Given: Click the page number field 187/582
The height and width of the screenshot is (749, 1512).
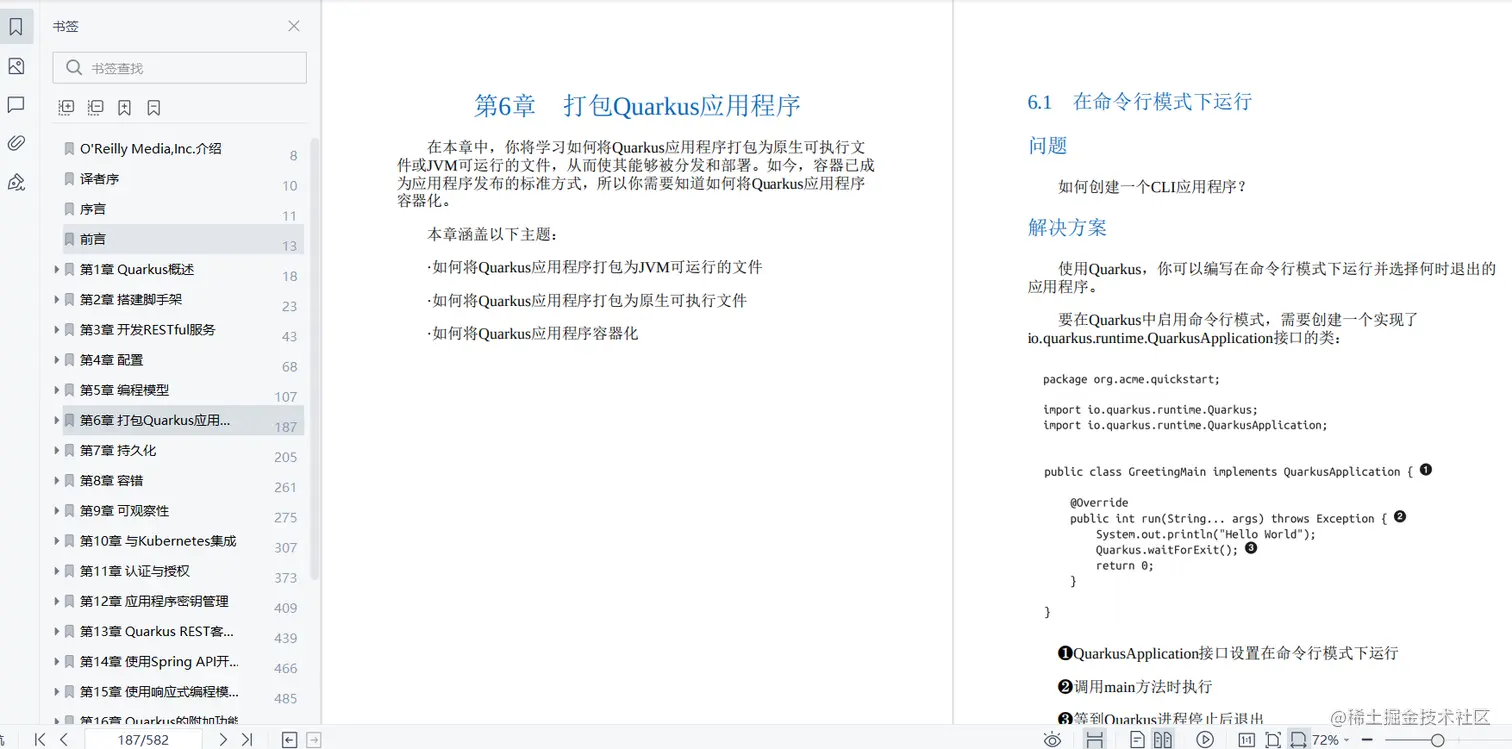Looking at the screenshot, I should (143, 740).
